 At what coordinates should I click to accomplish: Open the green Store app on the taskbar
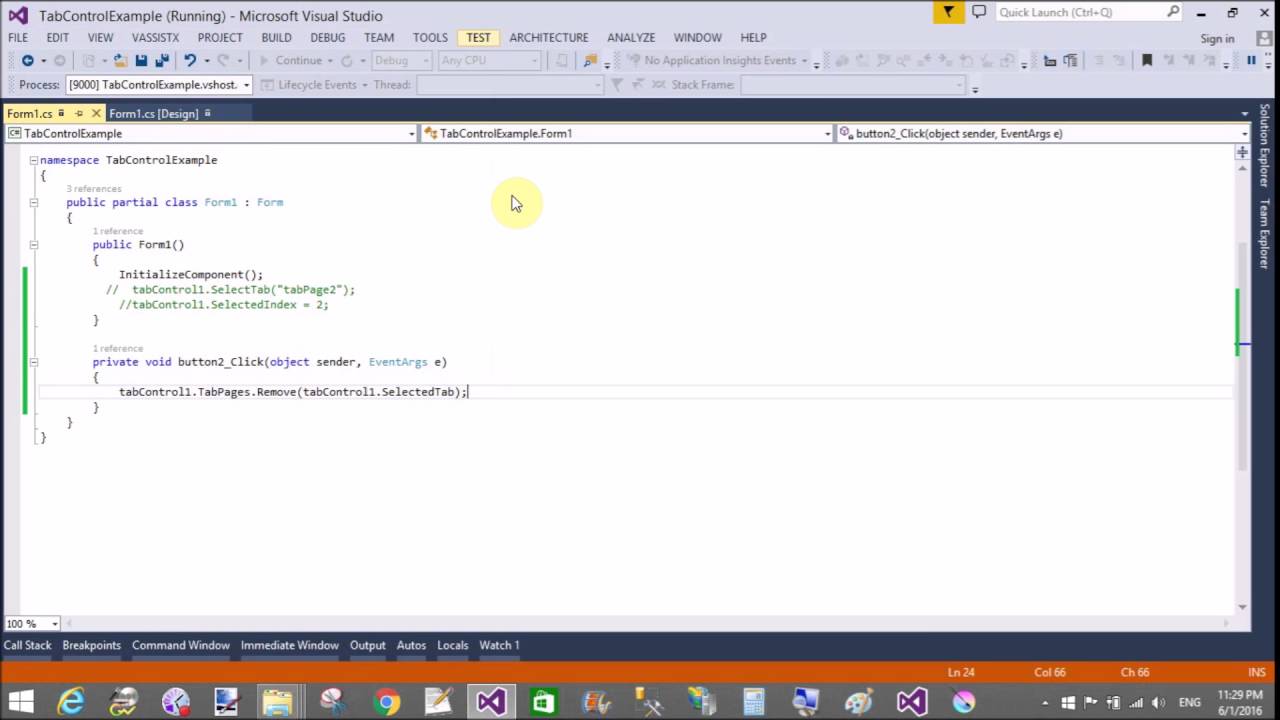click(543, 702)
